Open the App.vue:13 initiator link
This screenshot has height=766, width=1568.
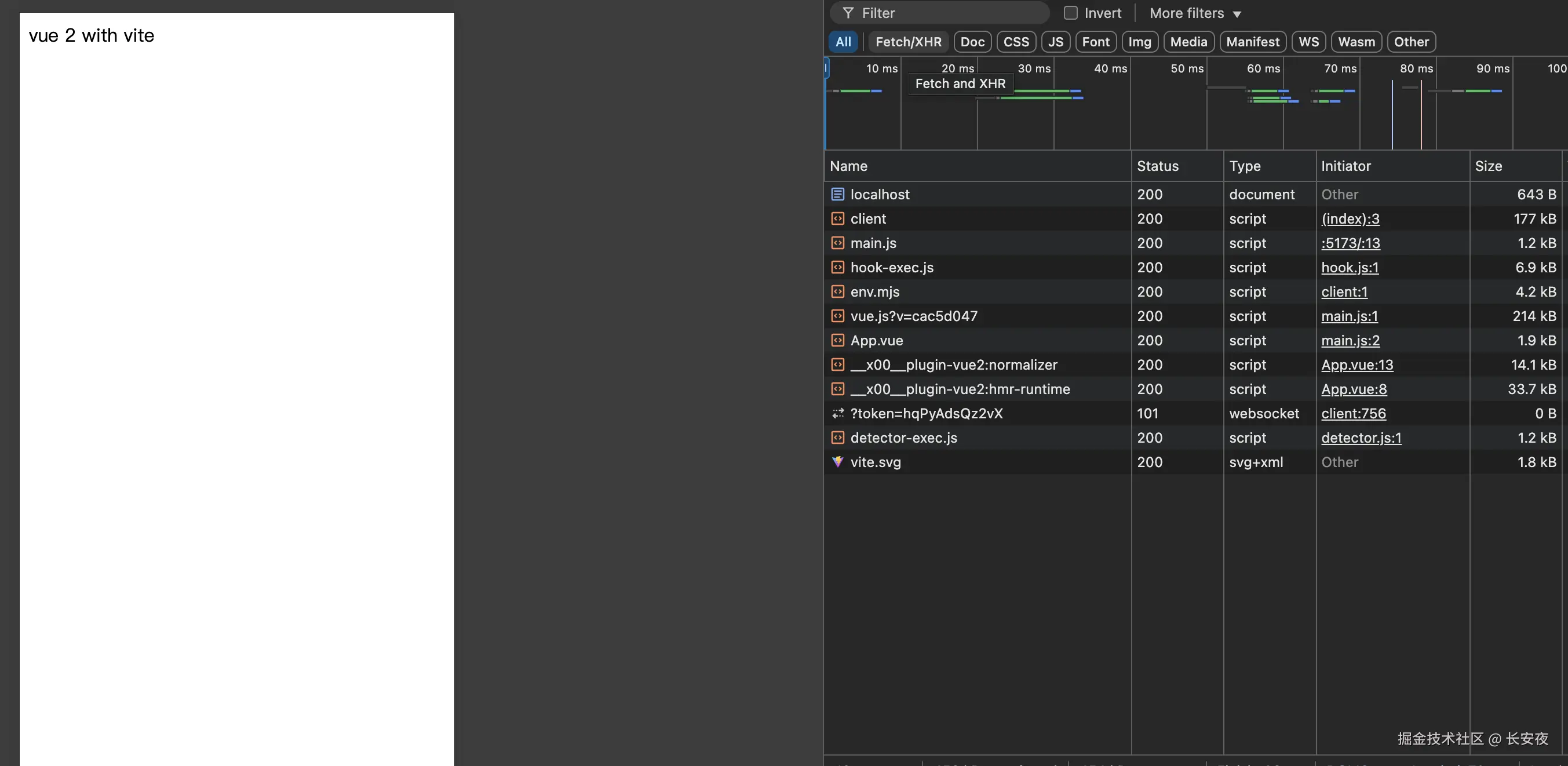pyautogui.click(x=1356, y=364)
